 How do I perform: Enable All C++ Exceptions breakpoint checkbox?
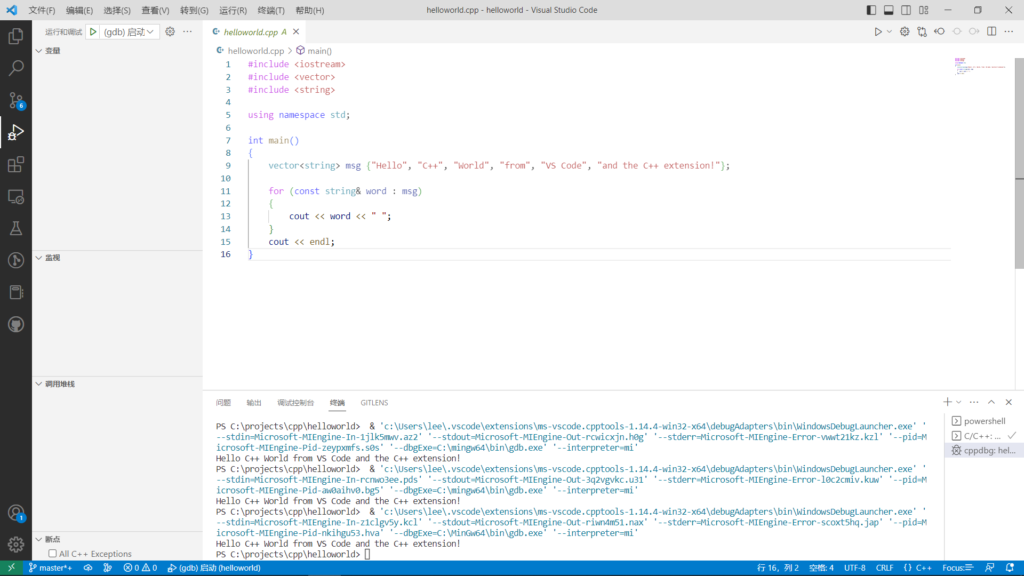[53, 553]
